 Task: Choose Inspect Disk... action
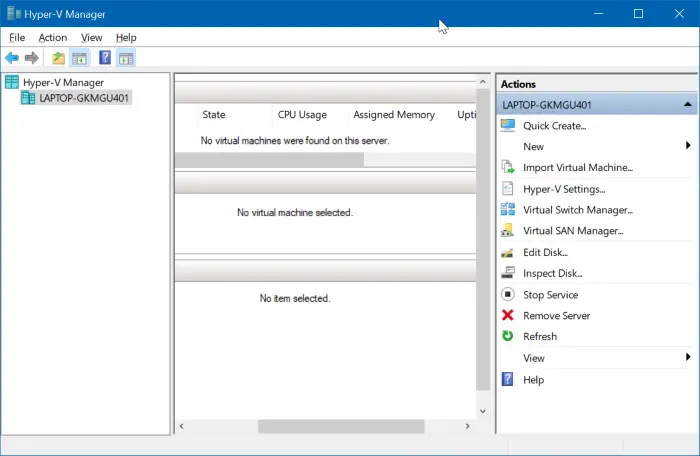552,273
